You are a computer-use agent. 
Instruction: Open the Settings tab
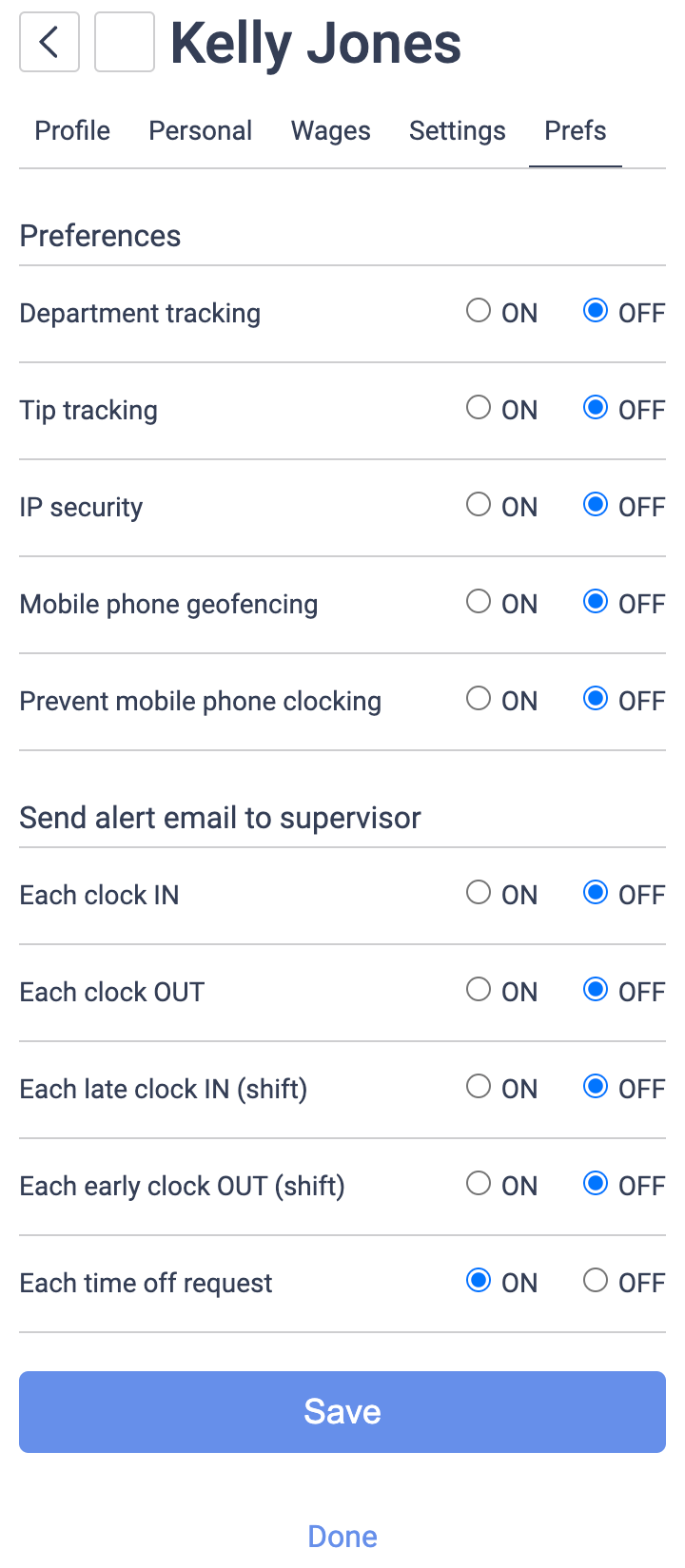[457, 130]
